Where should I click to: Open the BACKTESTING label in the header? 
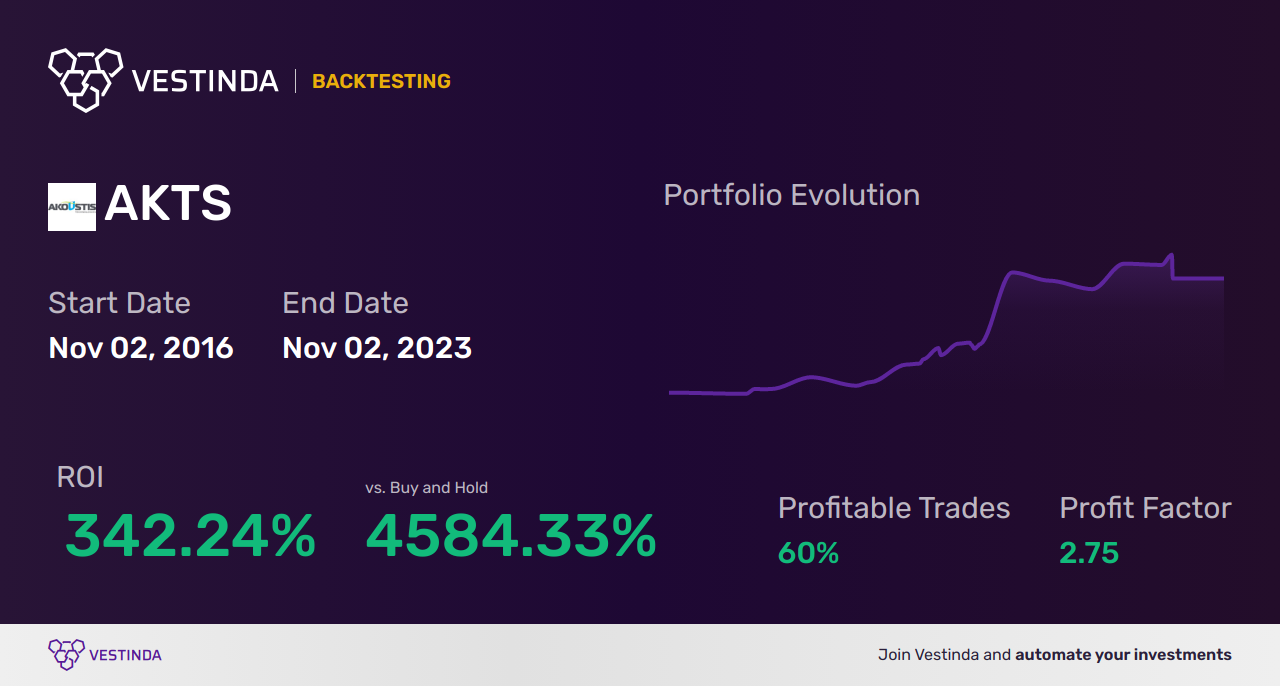click(381, 81)
